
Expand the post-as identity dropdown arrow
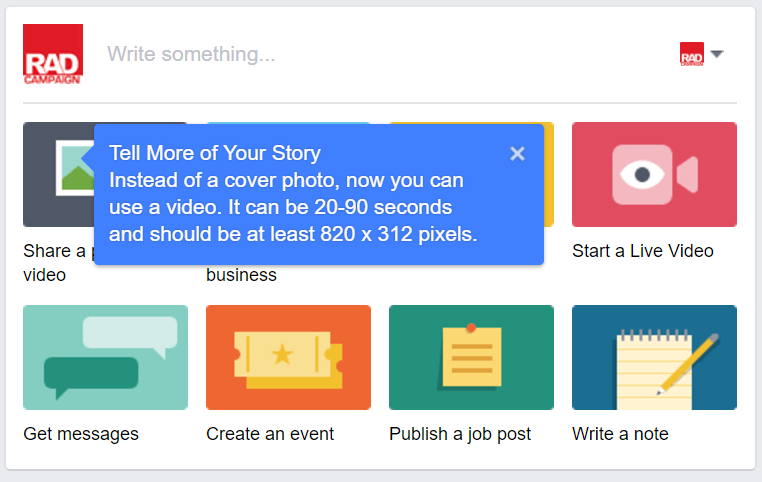tap(717, 53)
